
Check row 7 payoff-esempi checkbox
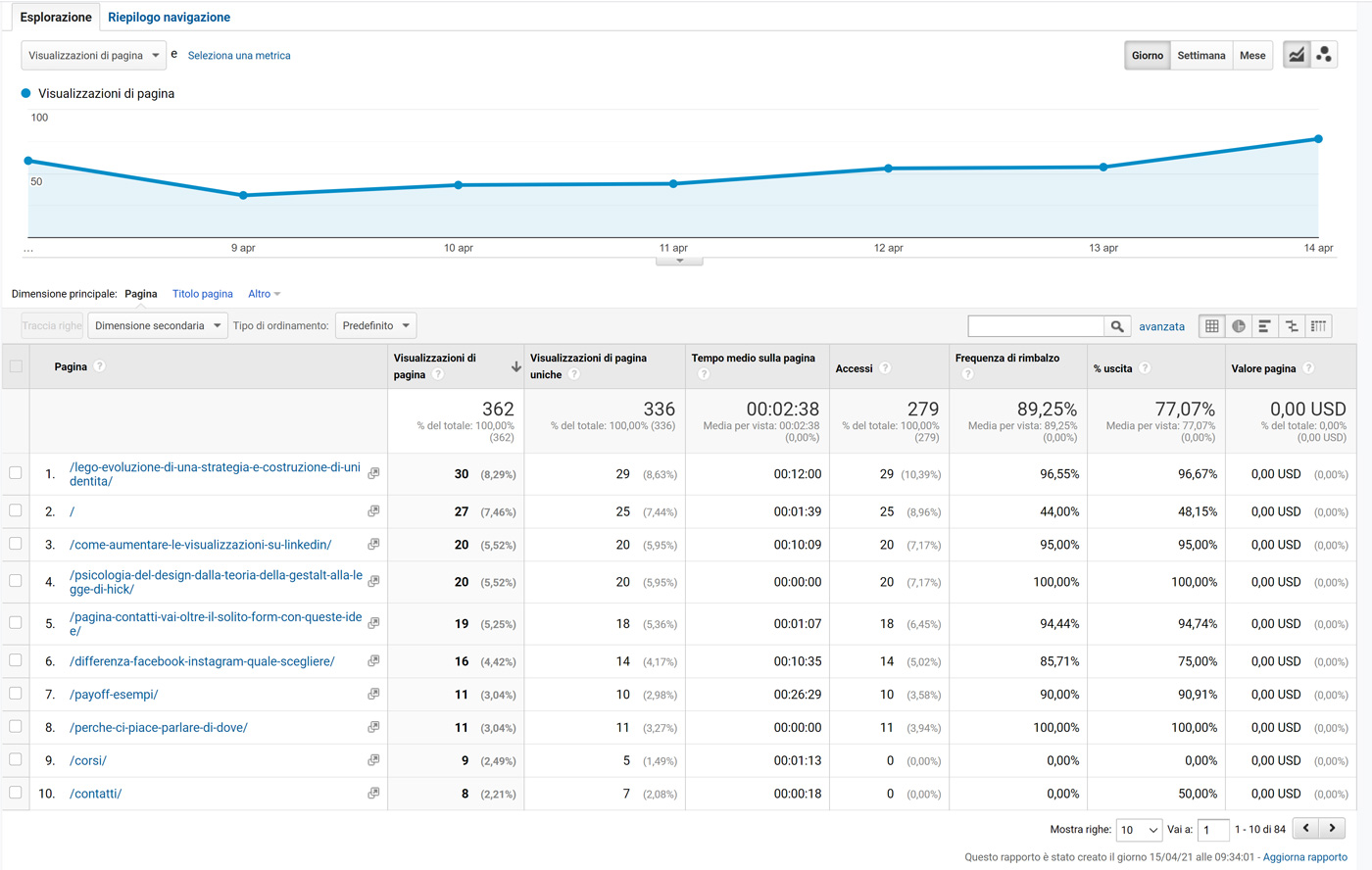[x=16, y=694]
